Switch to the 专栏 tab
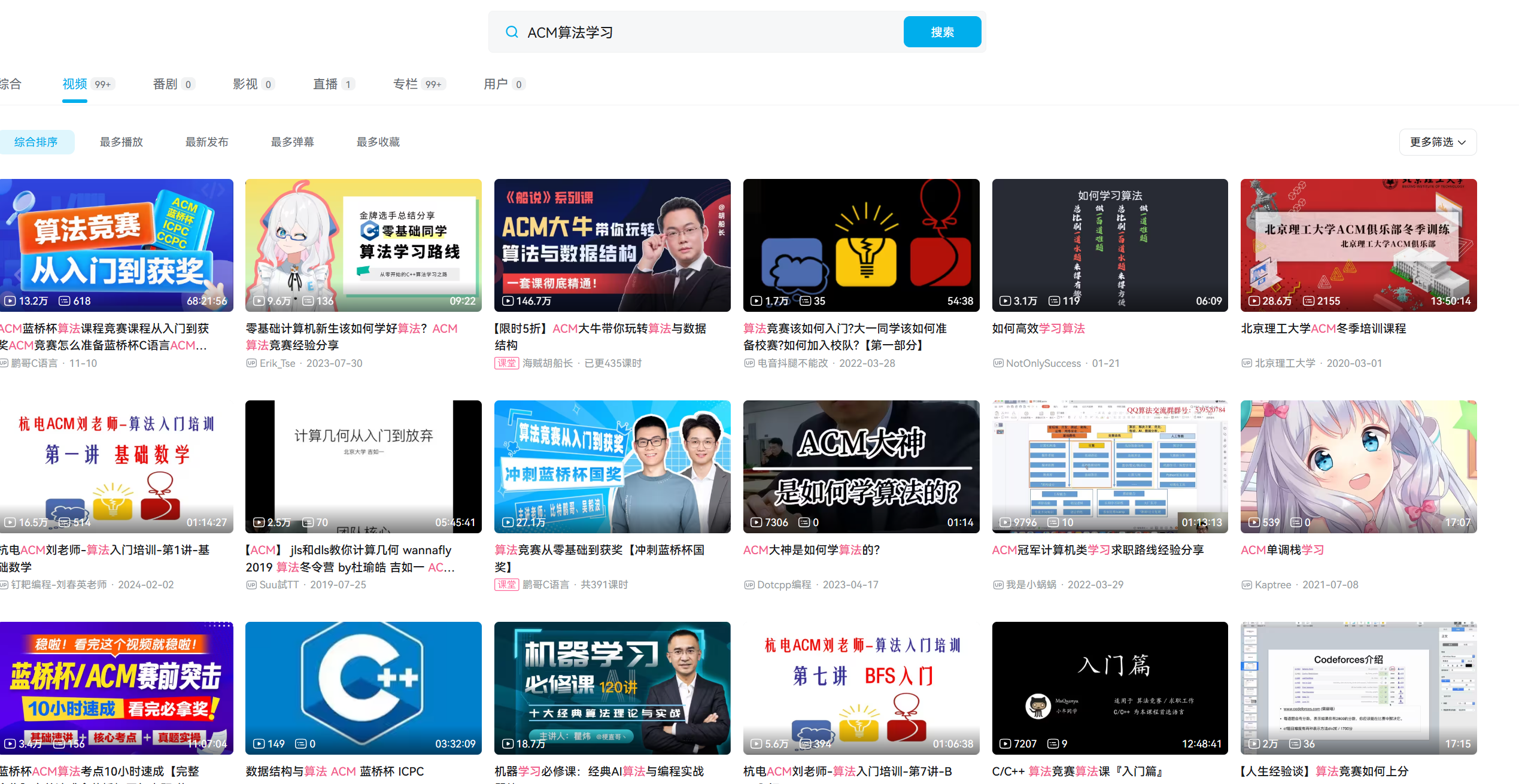Screen dimensions: 1519x784 tap(405, 84)
